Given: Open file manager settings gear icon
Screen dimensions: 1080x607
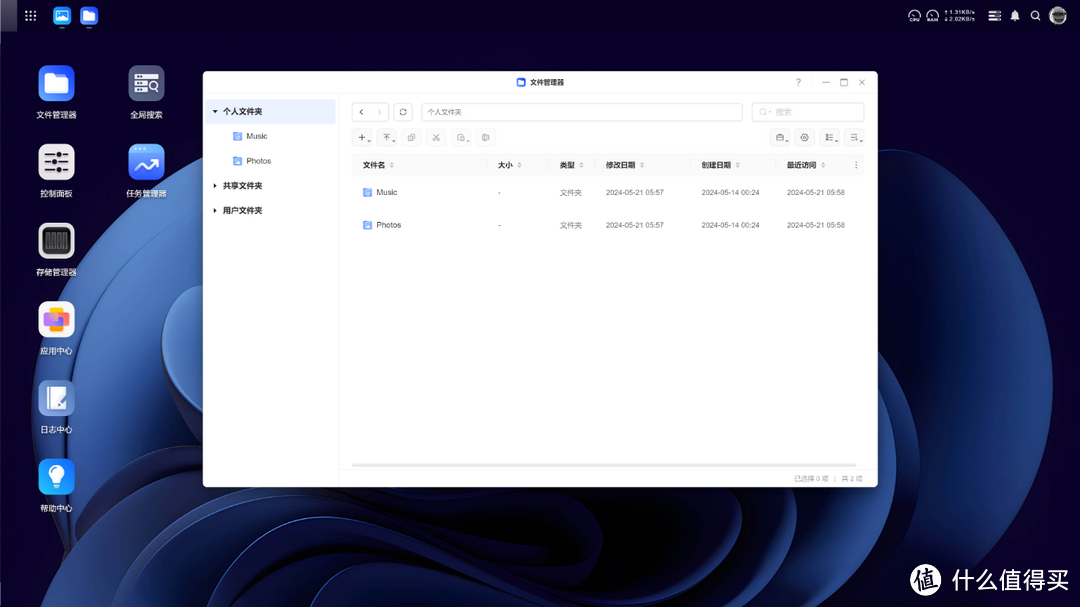Looking at the screenshot, I should (804, 137).
